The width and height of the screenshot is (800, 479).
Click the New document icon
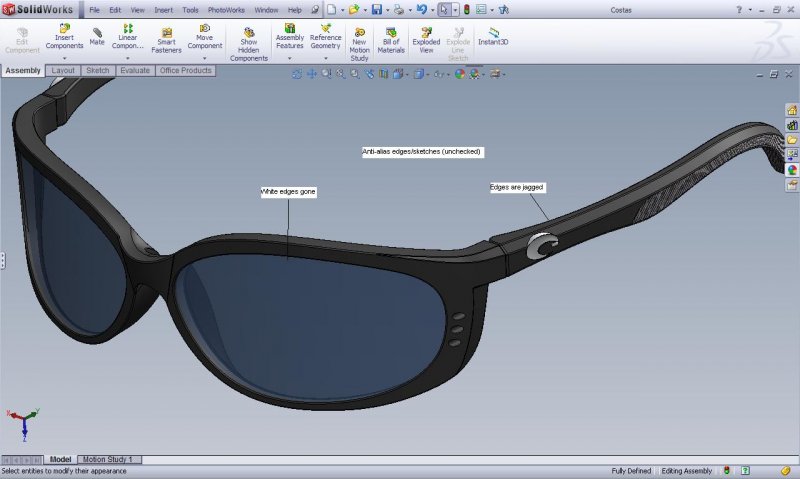332,9
